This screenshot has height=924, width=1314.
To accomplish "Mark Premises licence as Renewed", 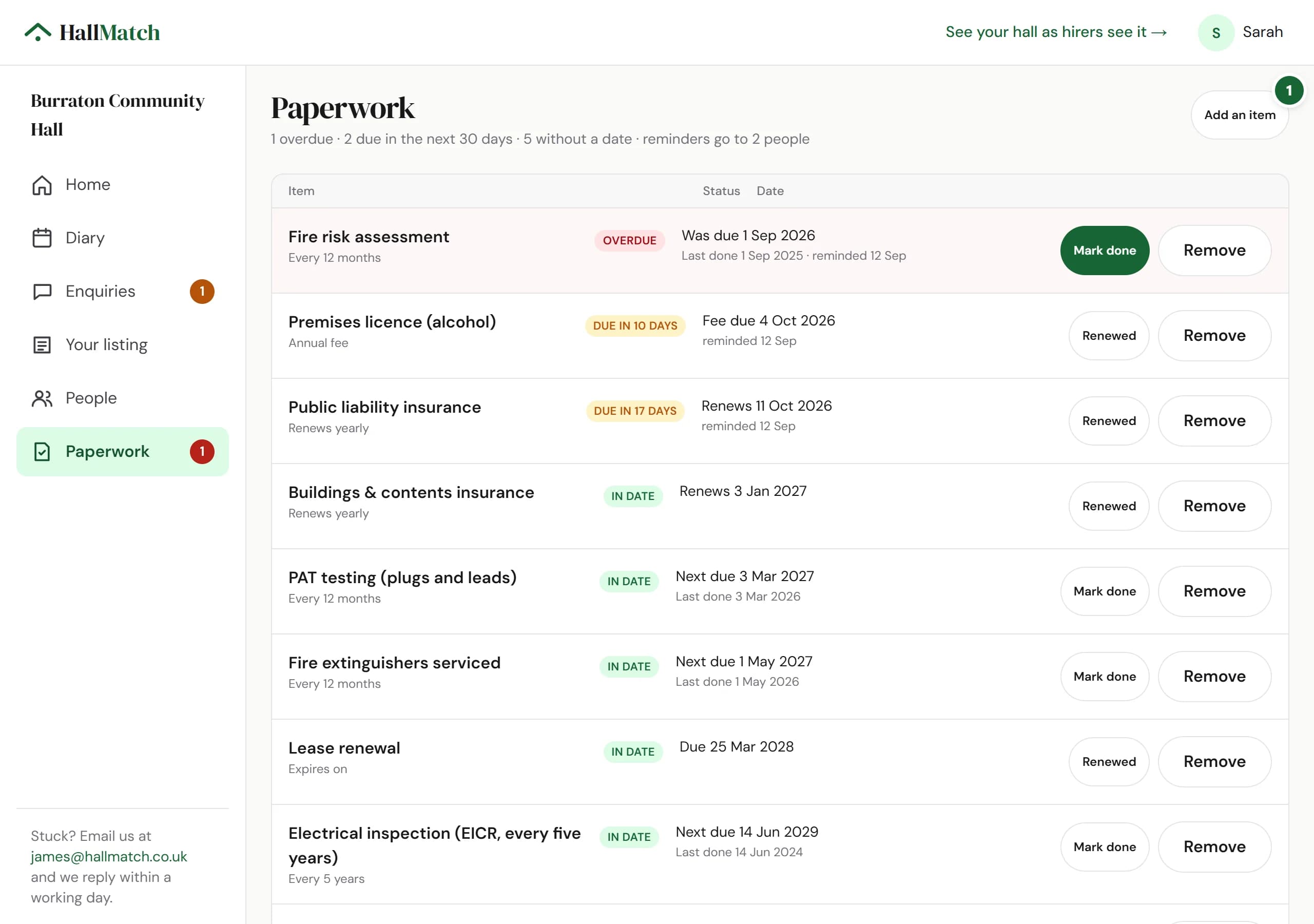I will click(x=1109, y=336).
